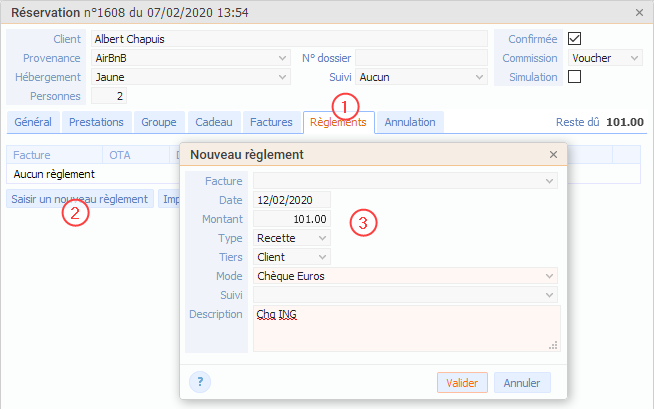Expand the Commission Voucher dropdown
Image resolution: width=654 pixels, height=410 pixels.
tap(605, 58)
